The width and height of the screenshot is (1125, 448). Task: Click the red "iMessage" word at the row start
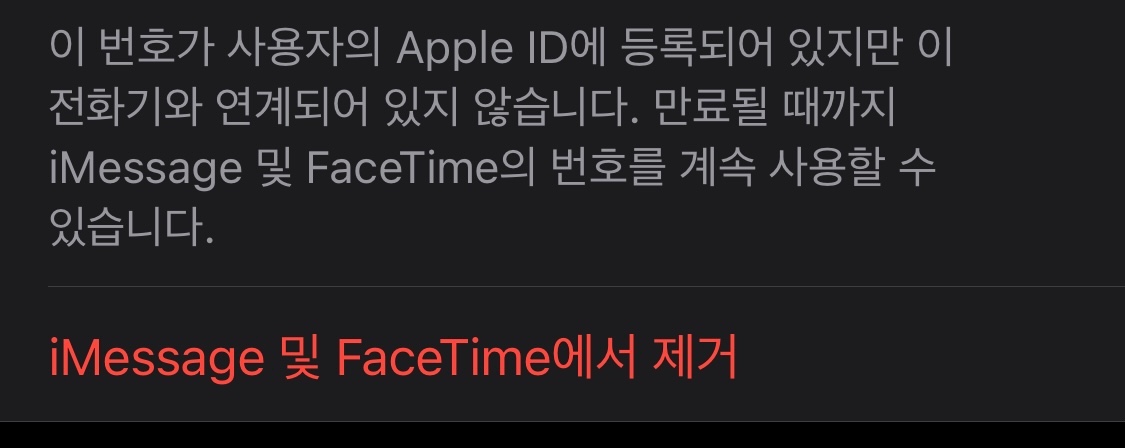point(156,358)
